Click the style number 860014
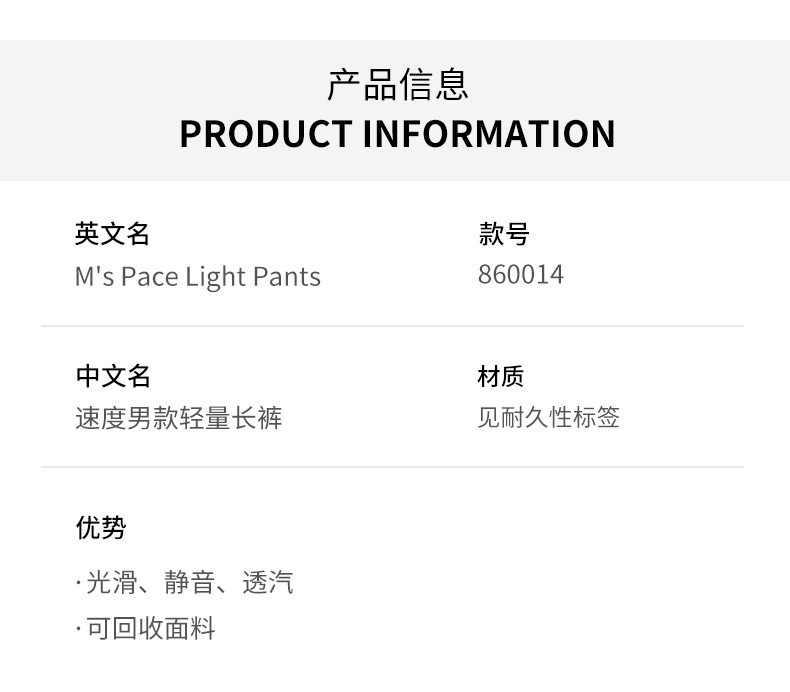 coord(520,274)
